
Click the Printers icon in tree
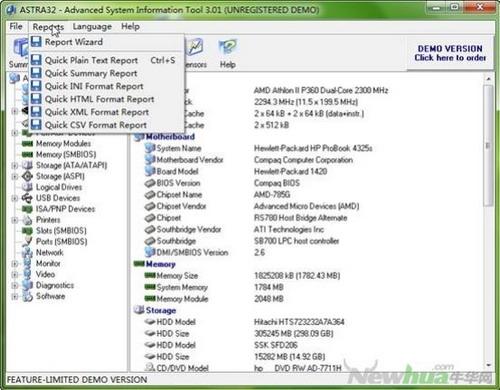pyautogui.click(x=27, y=220)
